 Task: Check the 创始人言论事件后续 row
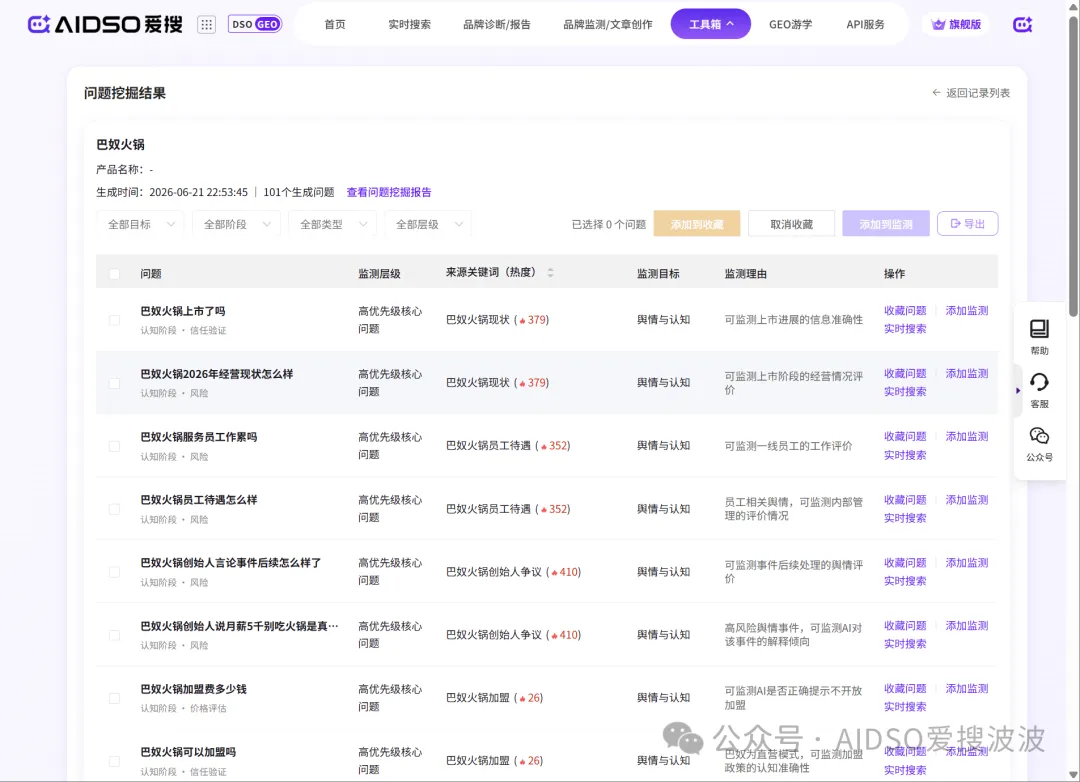tap(114, 572)
